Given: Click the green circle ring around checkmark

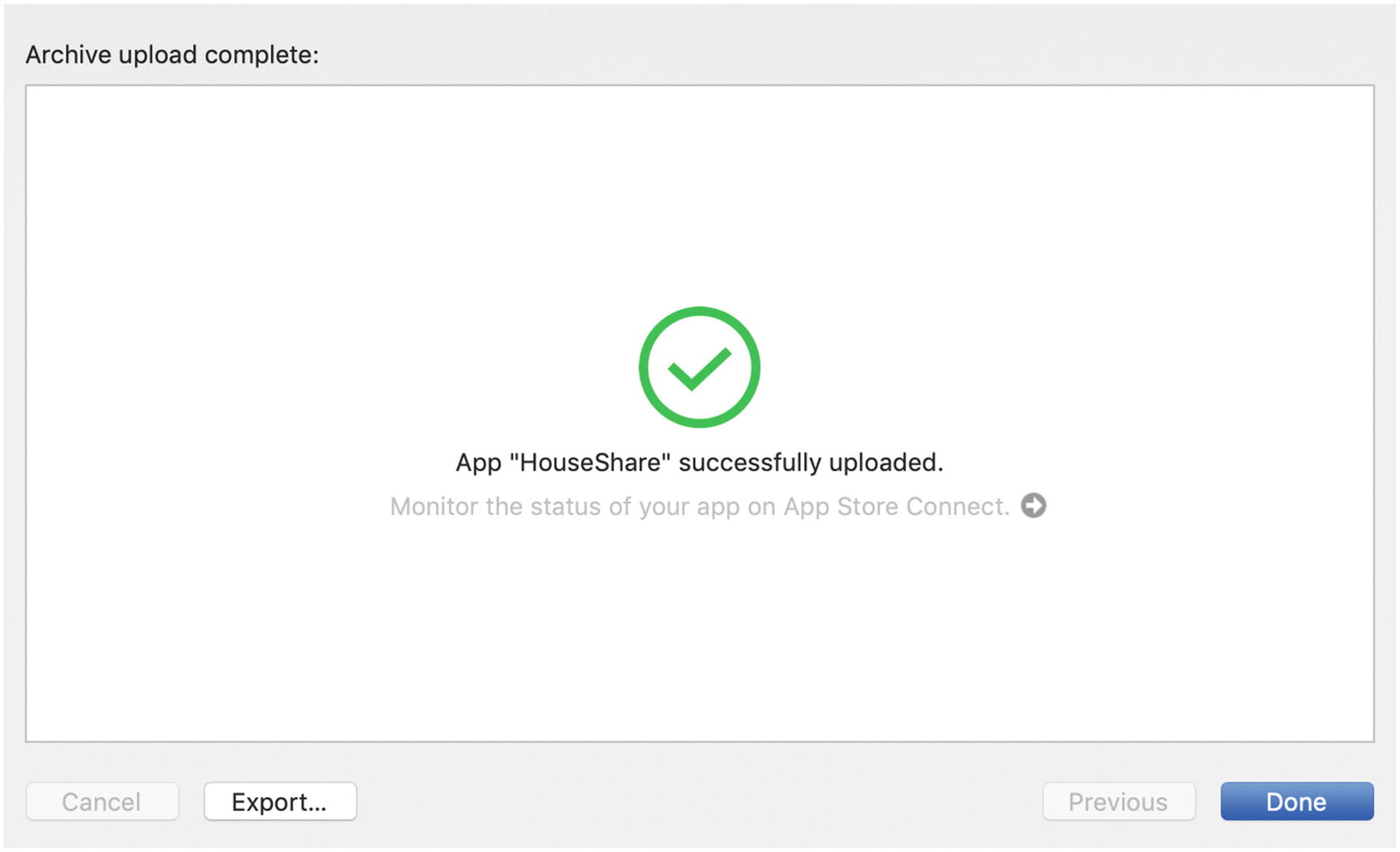Looking at the screenshot, I should click(644, 368).
